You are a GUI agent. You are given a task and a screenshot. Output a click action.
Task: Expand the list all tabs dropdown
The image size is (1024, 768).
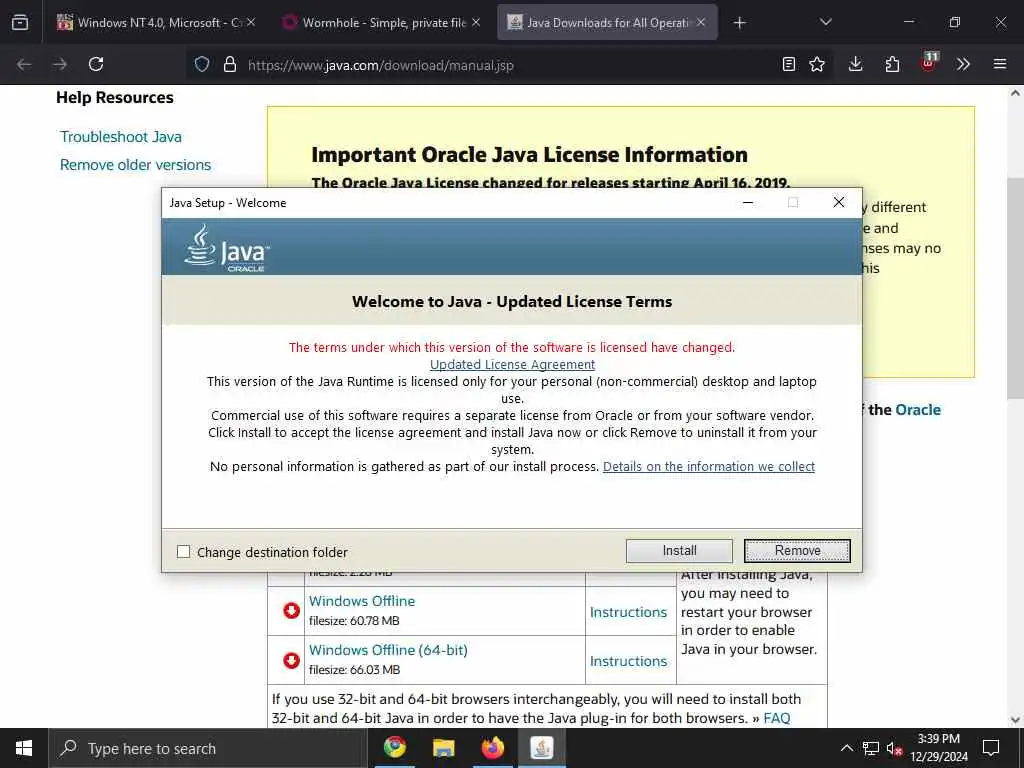825,22
